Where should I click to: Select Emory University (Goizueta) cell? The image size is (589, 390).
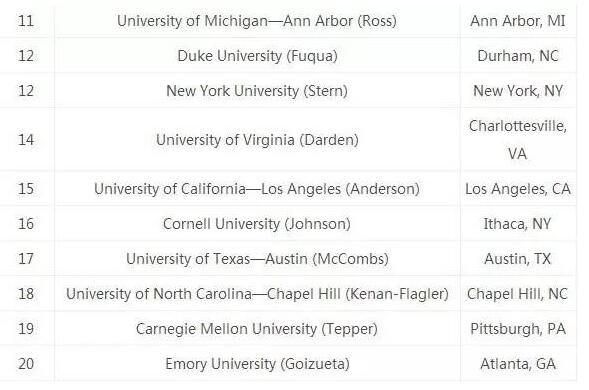tap(257, 363)
